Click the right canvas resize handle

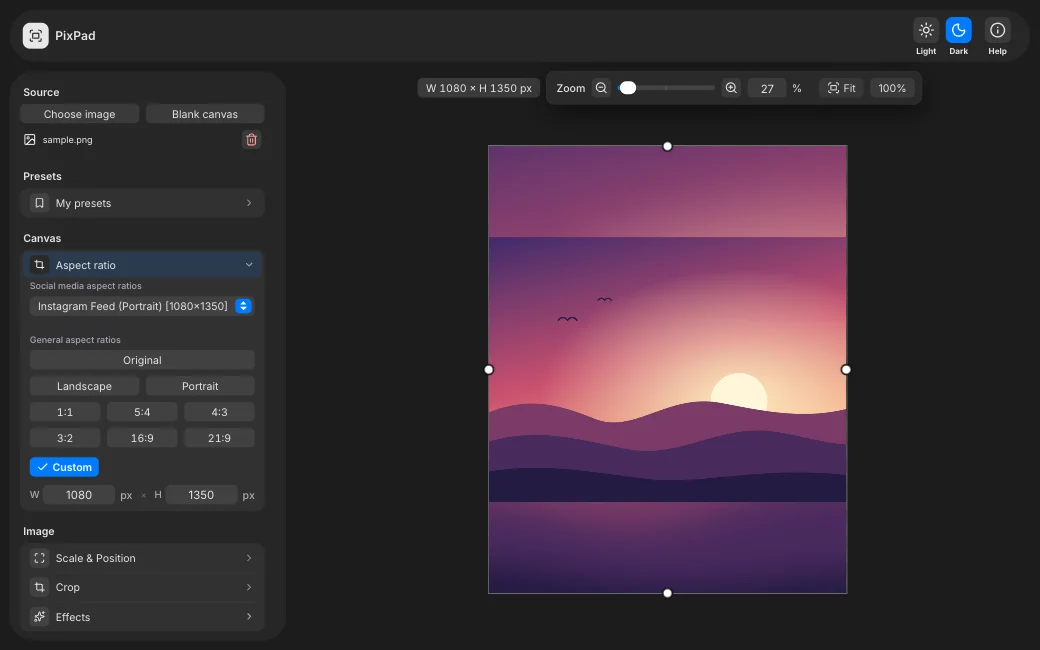[x=846, y=369]
